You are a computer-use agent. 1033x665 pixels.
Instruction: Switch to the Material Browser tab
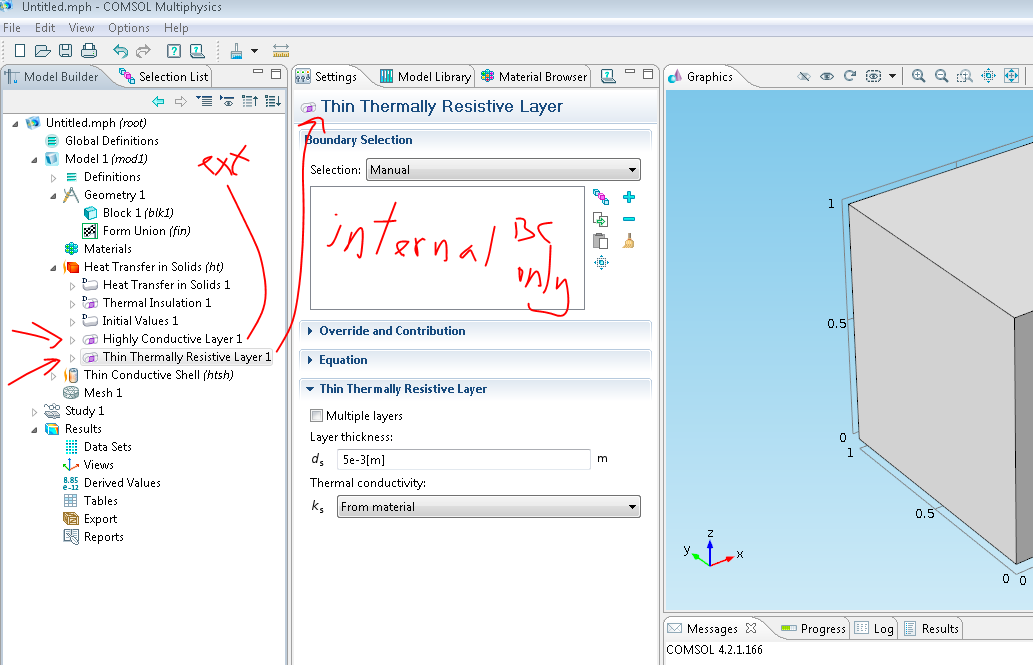click(x=534, y=77)
